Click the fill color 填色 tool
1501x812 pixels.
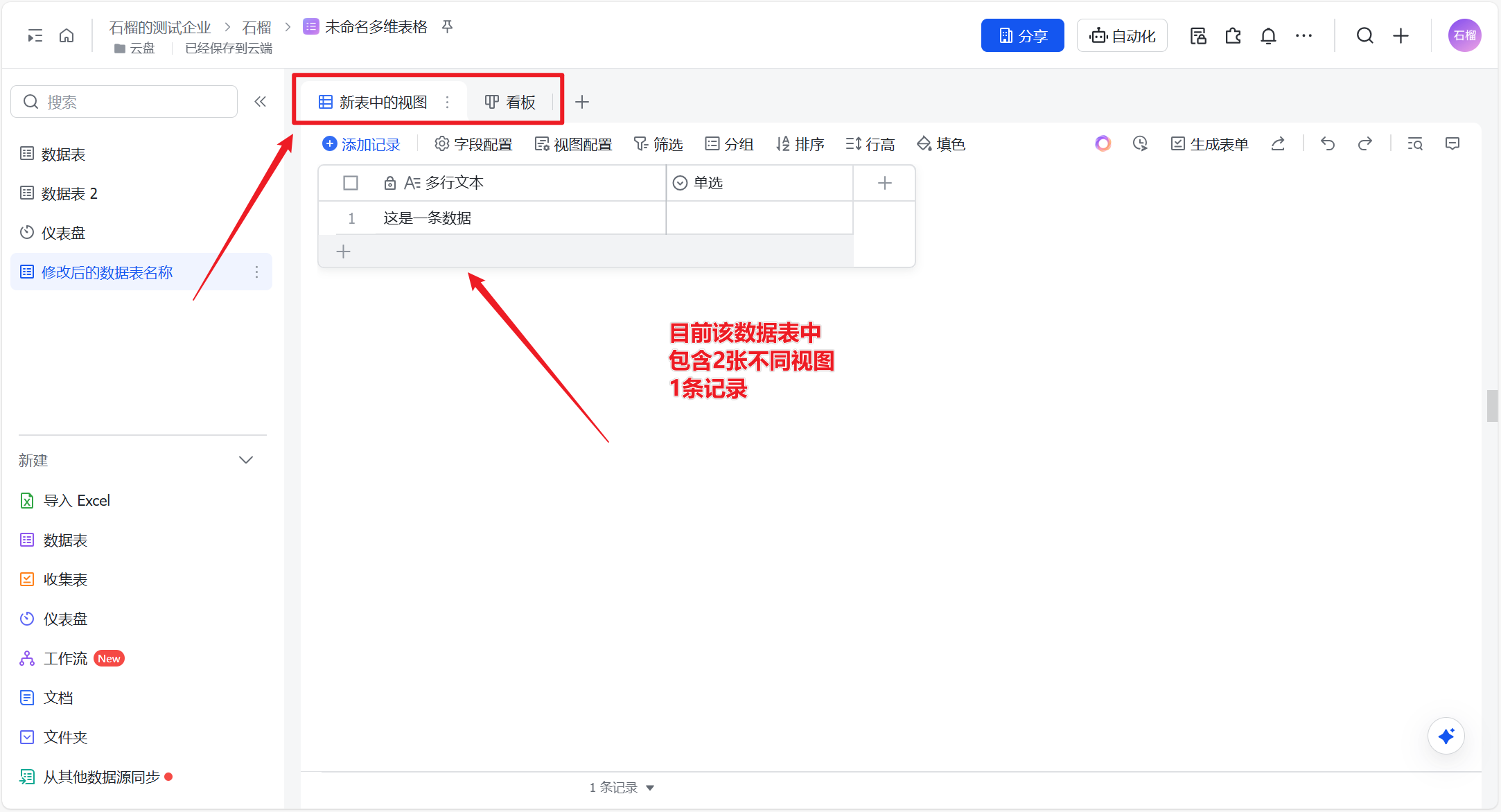point(941,144)
